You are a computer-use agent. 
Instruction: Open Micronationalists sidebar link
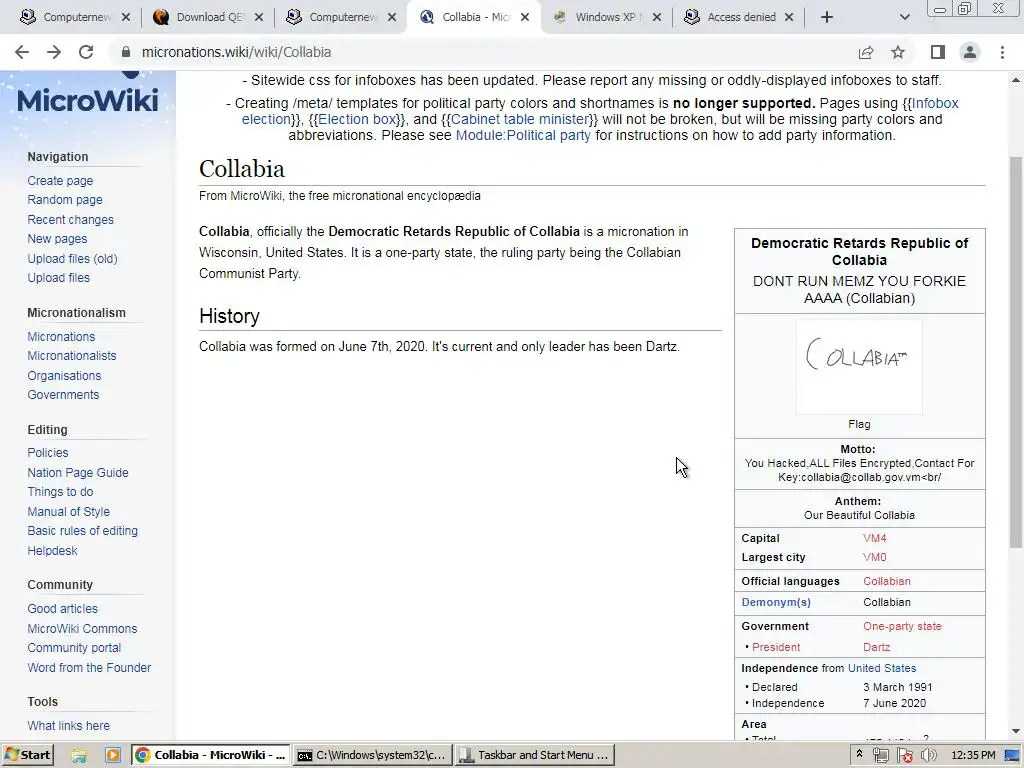[x=72, y=356]
